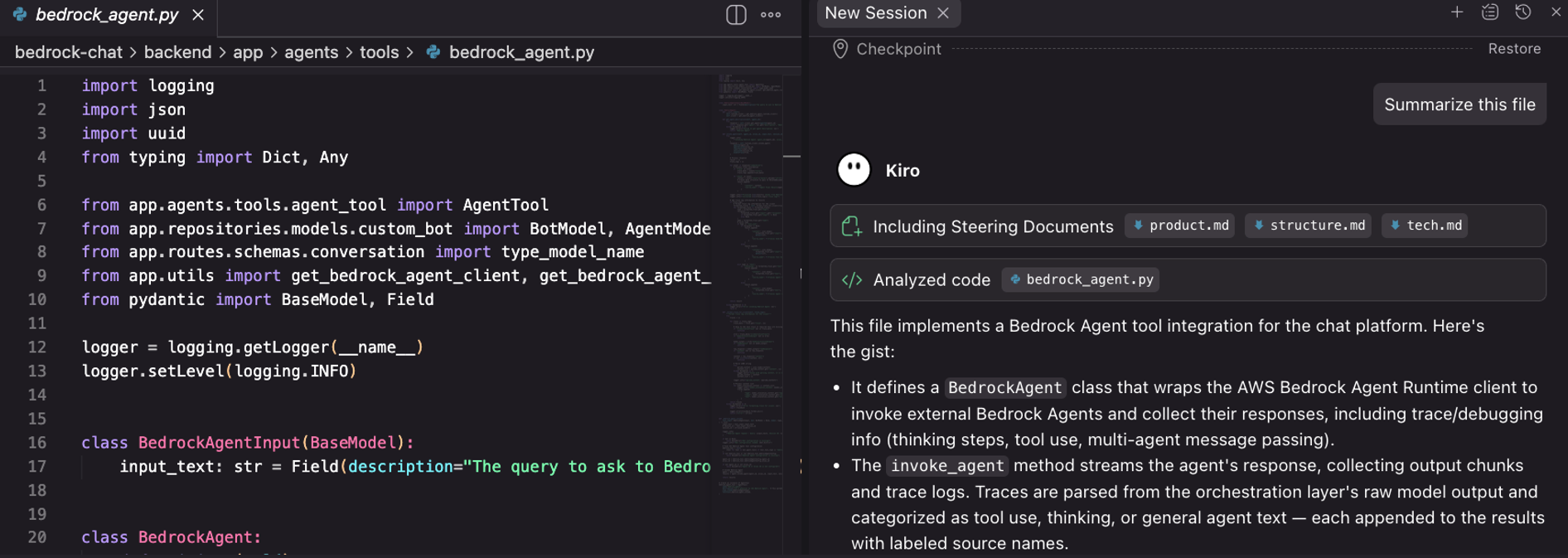Start a new chat session with plus icon
Viewport: 1568px width, 558px height.
(x=1456, y=12)
